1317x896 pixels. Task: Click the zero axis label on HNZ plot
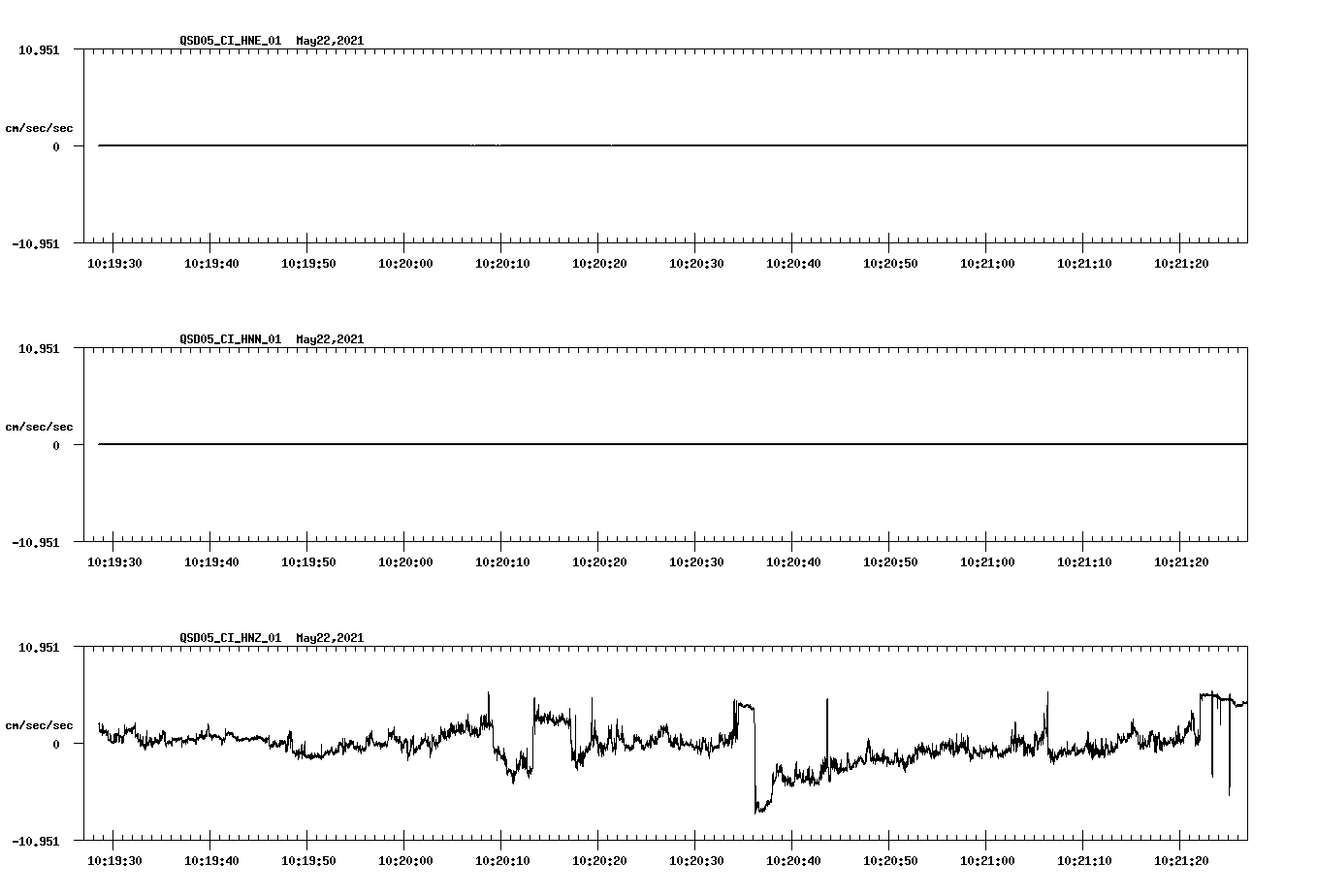pyautogui.click(x=56, y=744)
